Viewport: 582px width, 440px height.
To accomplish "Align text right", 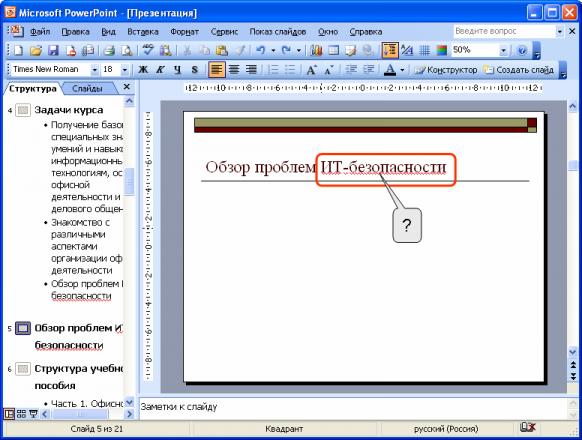I will pyautogui.click(x=251, y=69).
